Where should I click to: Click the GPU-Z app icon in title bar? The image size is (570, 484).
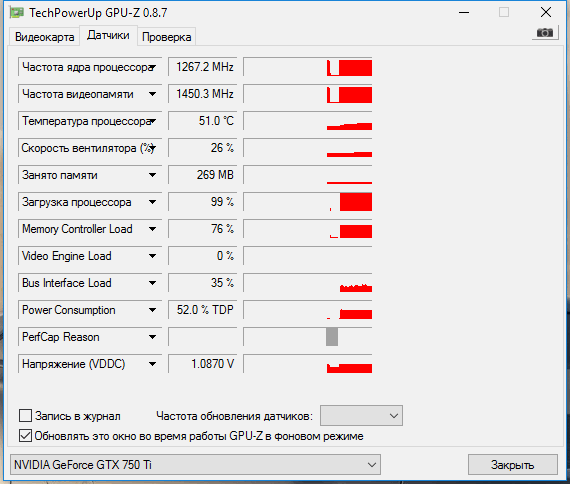click(17, 13)
